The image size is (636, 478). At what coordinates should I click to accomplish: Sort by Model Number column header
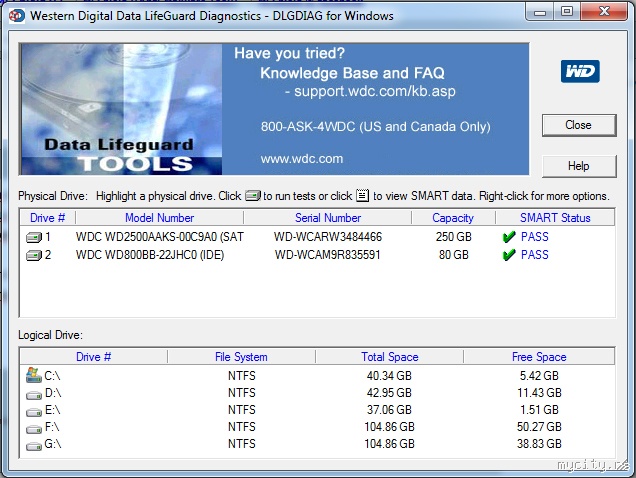tap(159, 218)
